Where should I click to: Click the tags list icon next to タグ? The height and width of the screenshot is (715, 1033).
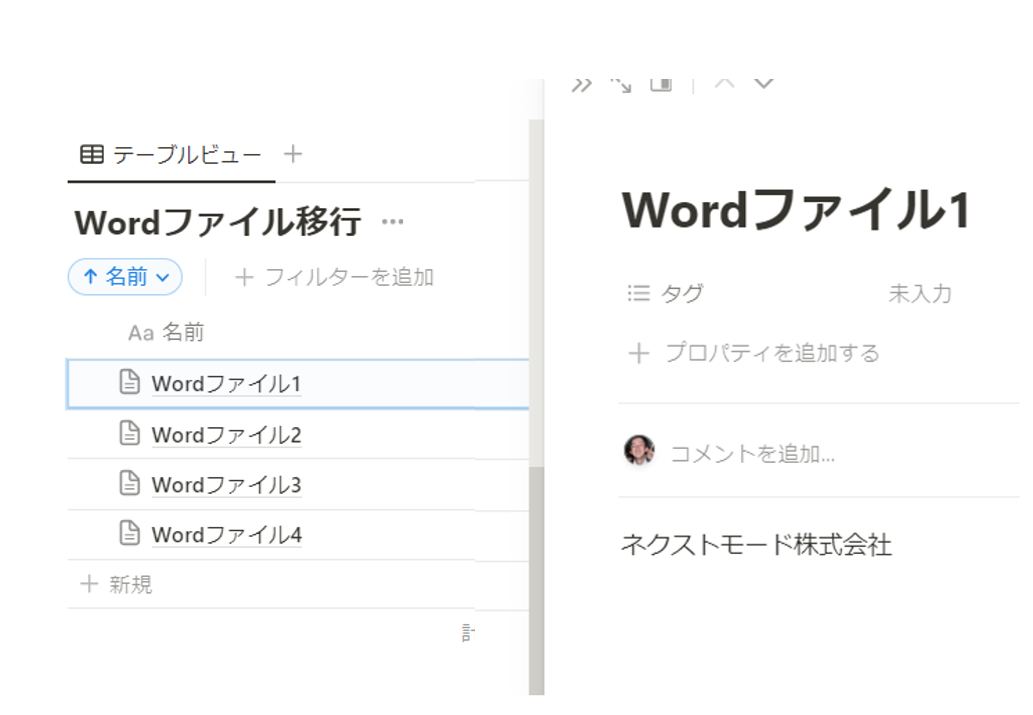coord(637,293)
